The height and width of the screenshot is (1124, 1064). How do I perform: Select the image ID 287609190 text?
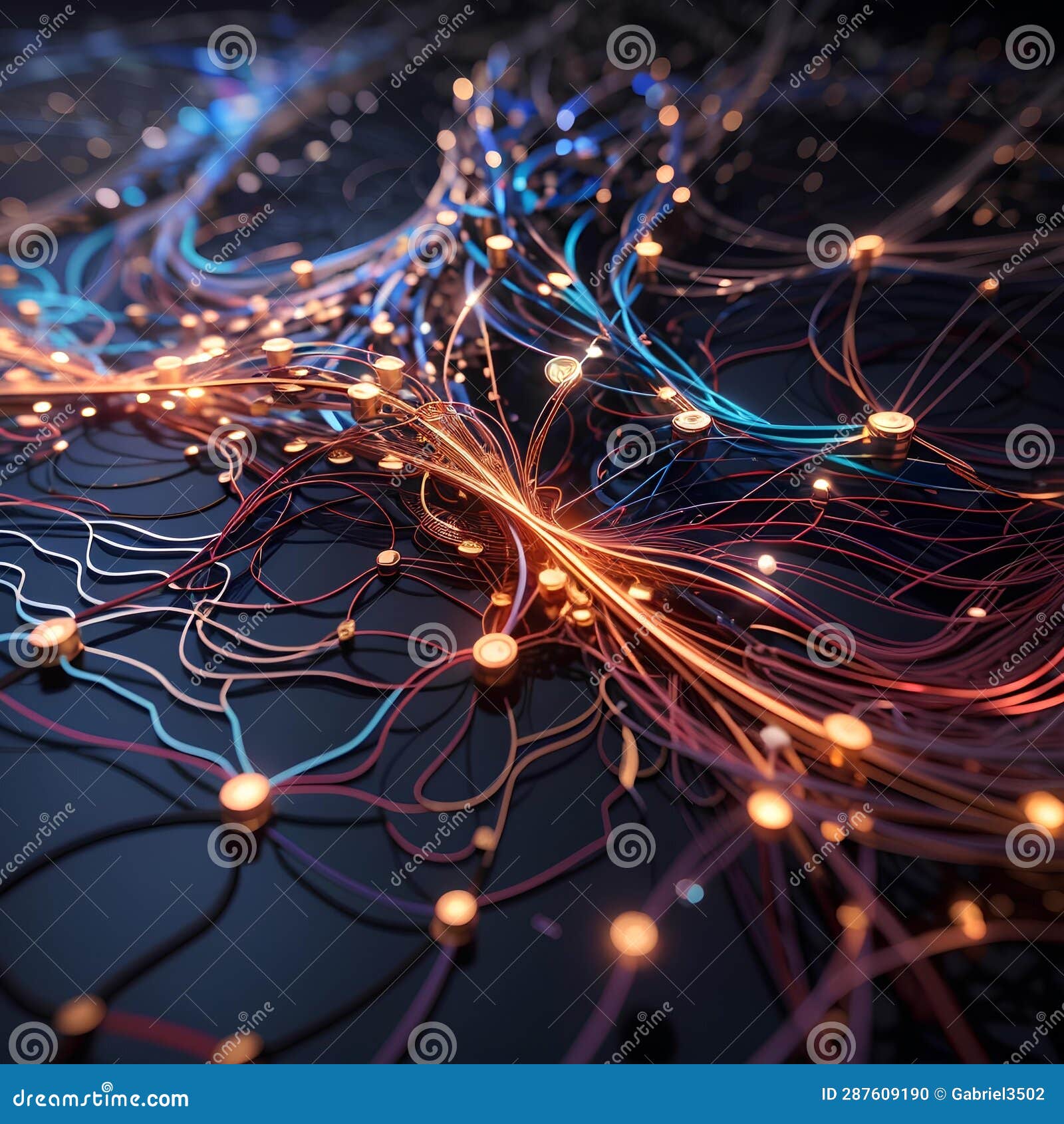876,1094
